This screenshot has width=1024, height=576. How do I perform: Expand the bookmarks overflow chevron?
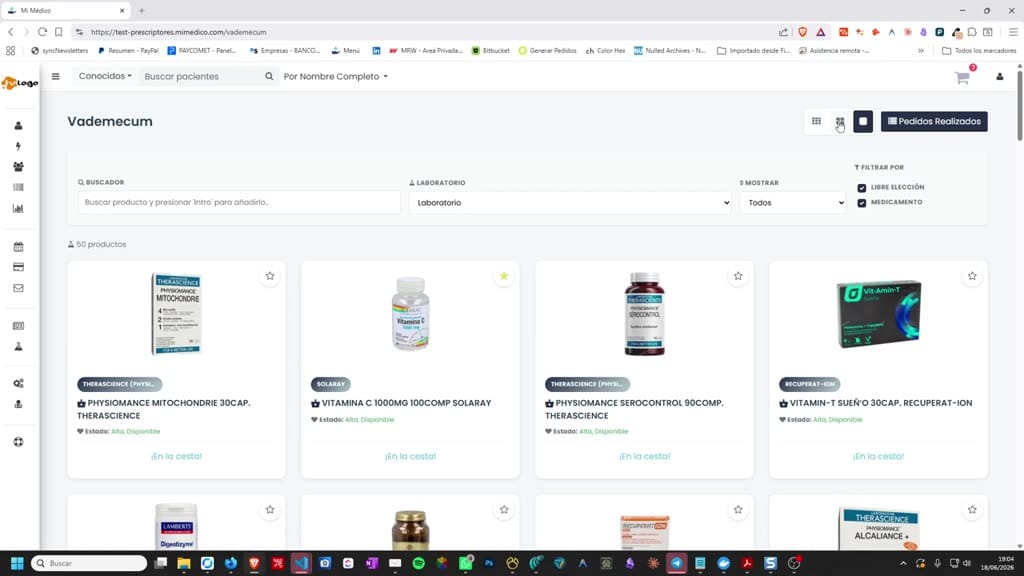(921, 50)
